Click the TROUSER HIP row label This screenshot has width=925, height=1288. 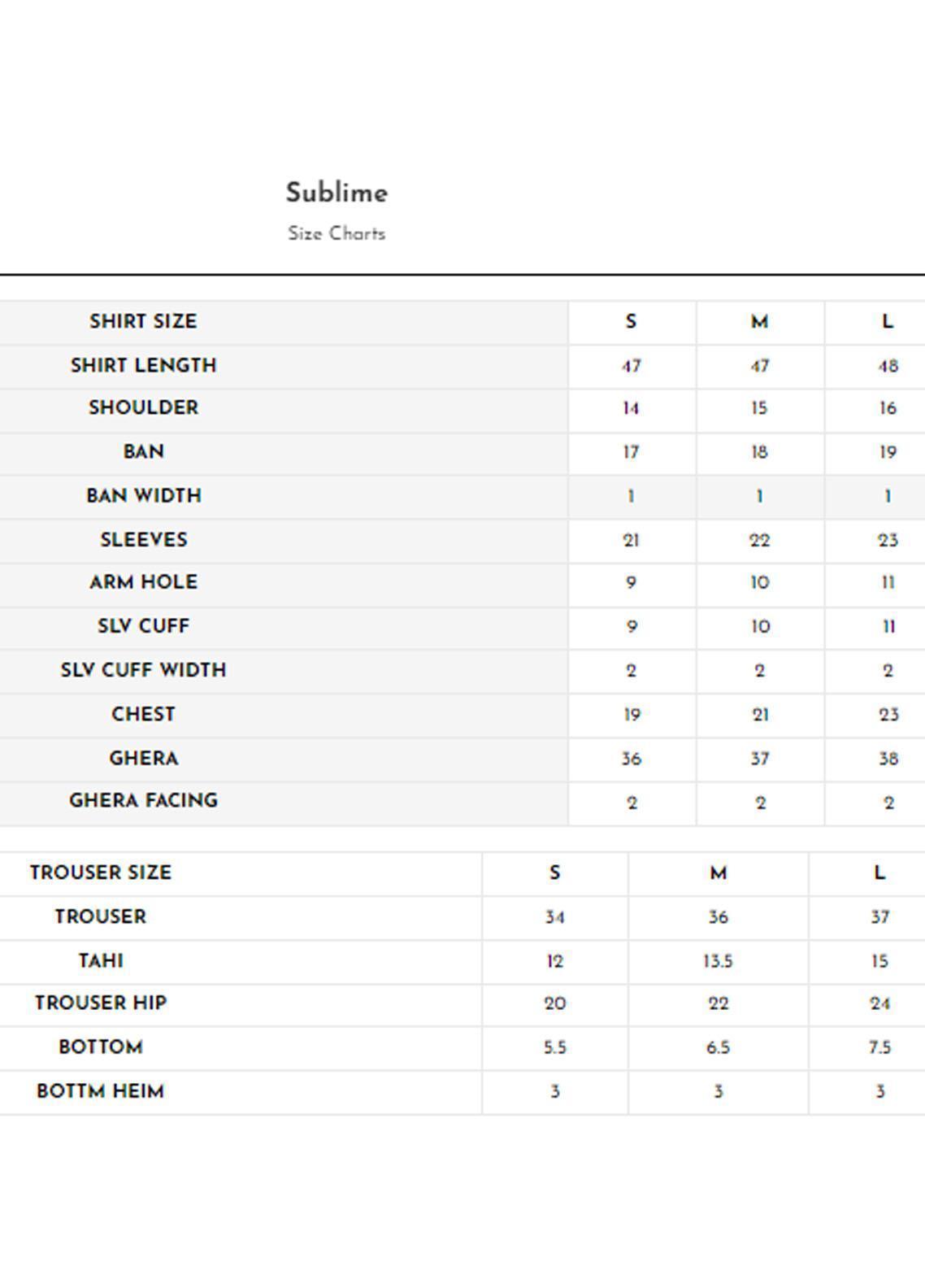(x=101, y=1003)
